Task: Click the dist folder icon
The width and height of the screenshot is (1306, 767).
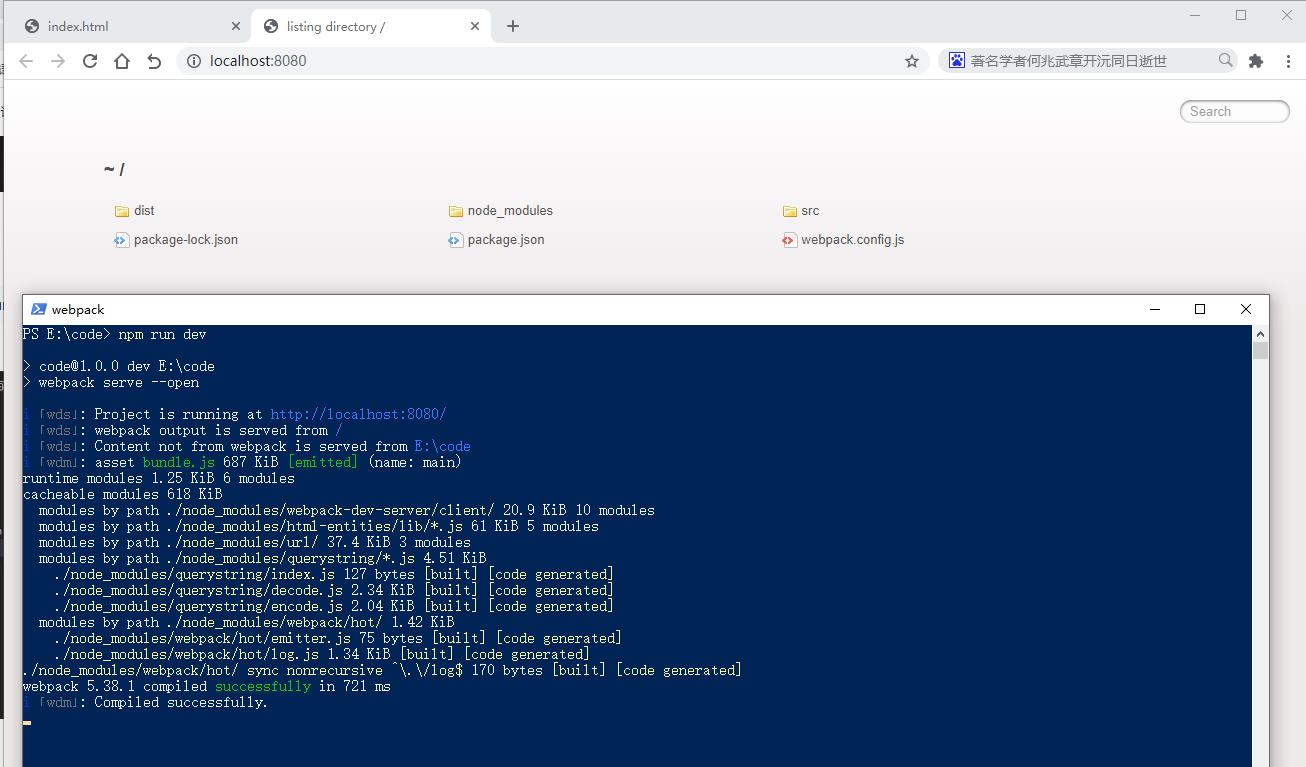Action: coord(122,211)
